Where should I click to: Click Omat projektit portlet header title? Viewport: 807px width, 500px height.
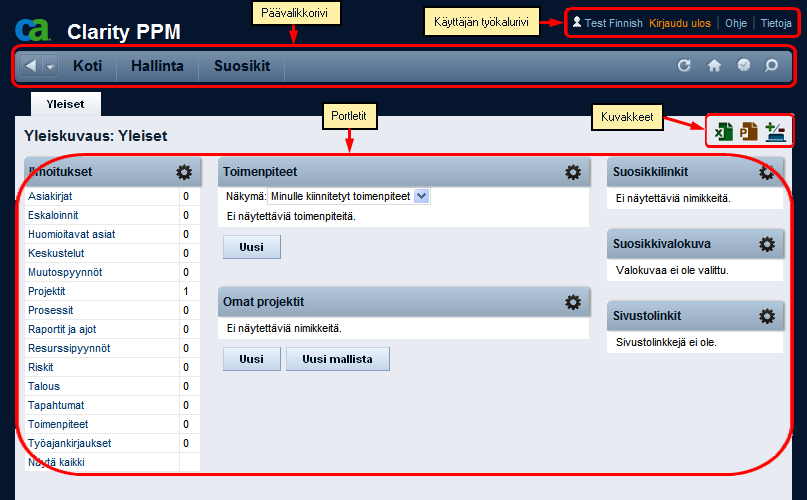tap(264, 302)
